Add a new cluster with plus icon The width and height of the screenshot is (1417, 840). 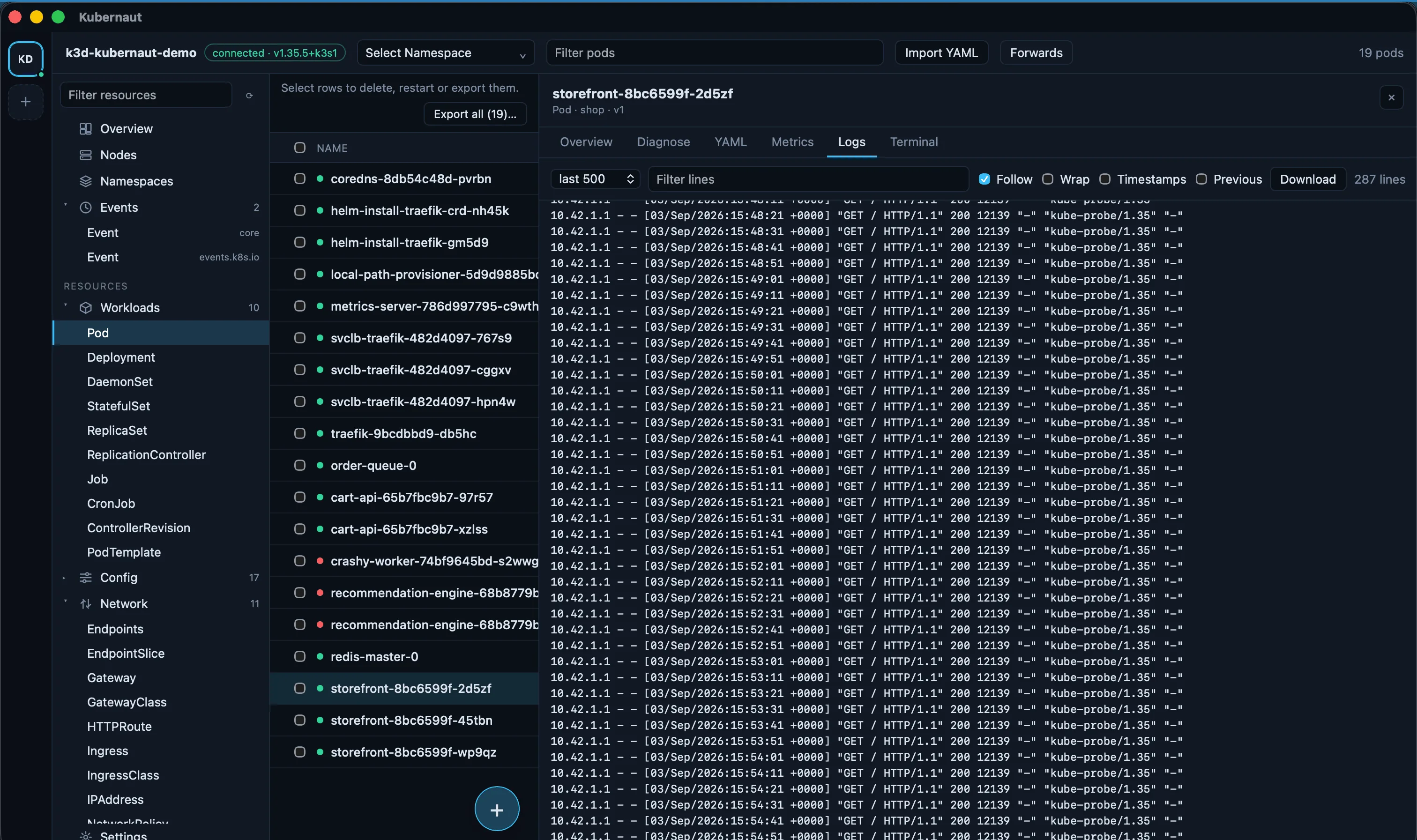(25, 102)
